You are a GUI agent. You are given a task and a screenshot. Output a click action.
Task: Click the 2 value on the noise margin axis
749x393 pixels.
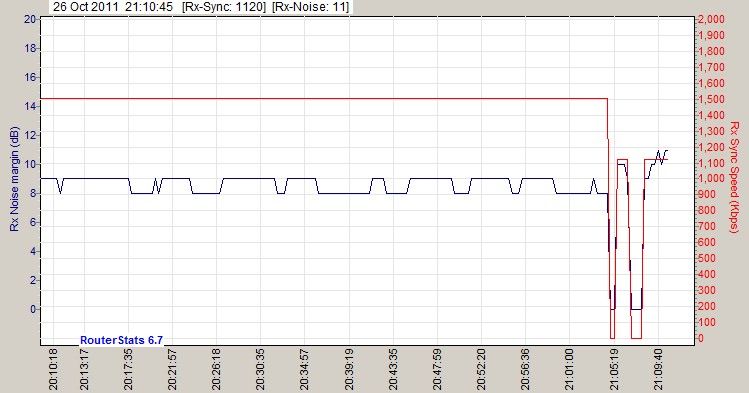[x=32, y=280]
